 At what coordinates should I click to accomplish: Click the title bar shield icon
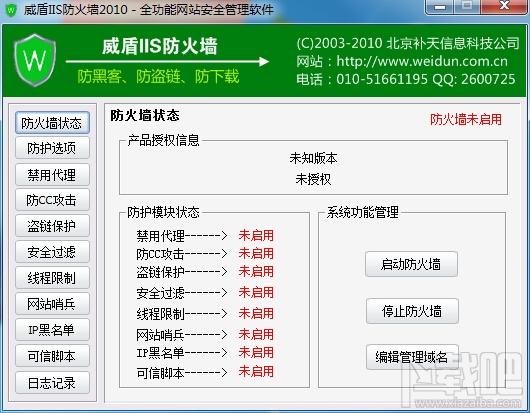tap(11, 9)
